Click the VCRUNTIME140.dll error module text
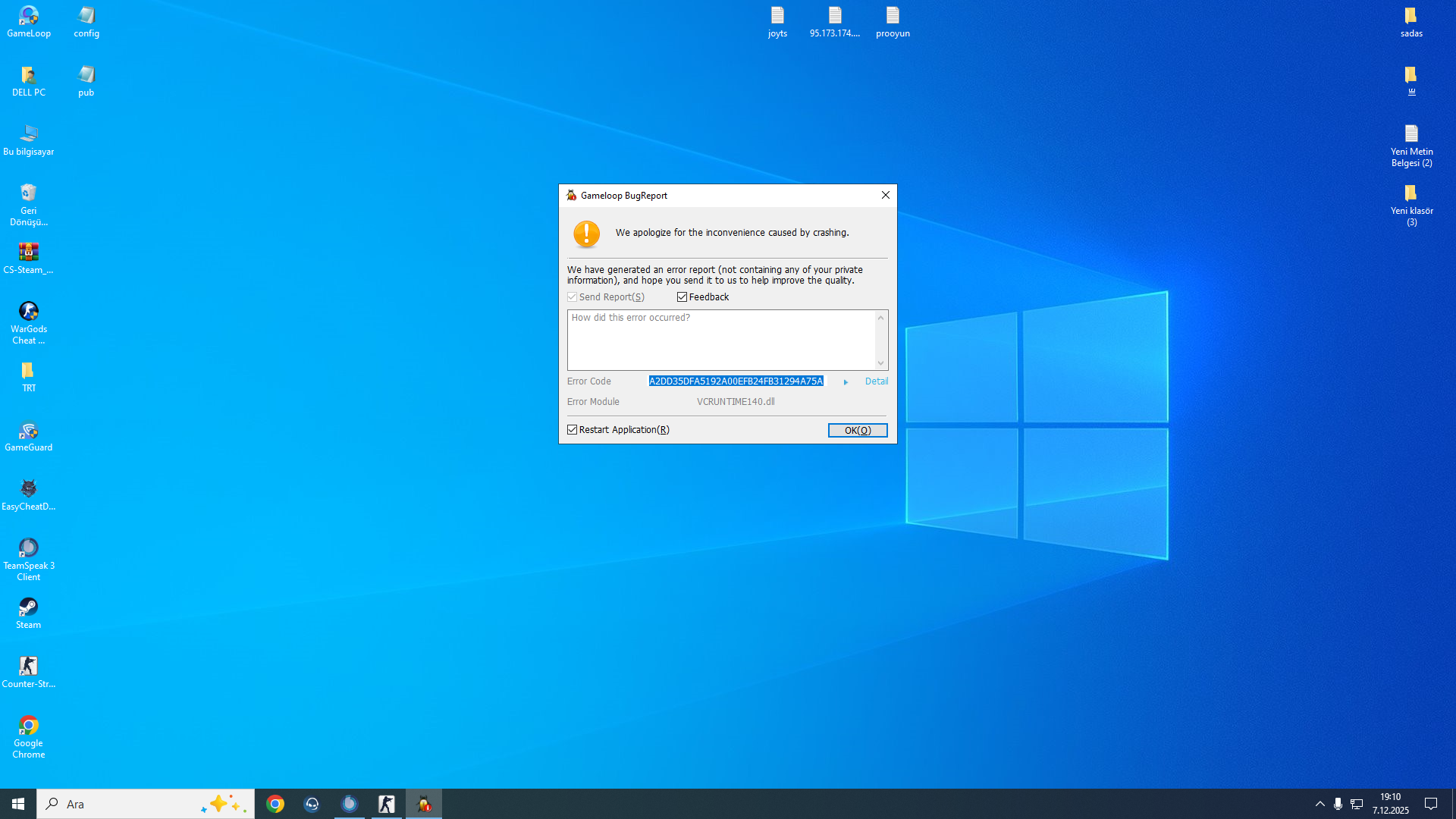This screenshot has height=819, width=1456. pos(736,402)
